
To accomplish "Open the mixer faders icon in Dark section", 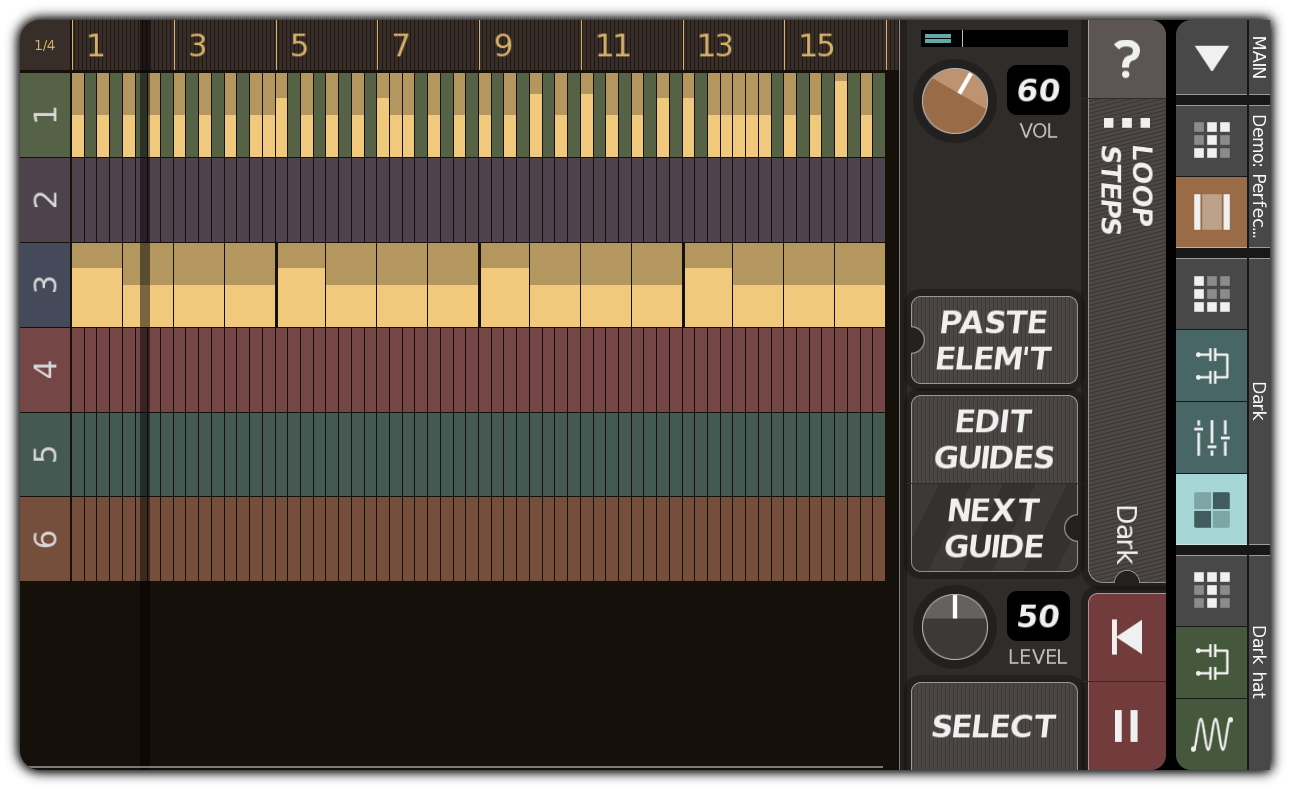I will [x=1211, y=437].
